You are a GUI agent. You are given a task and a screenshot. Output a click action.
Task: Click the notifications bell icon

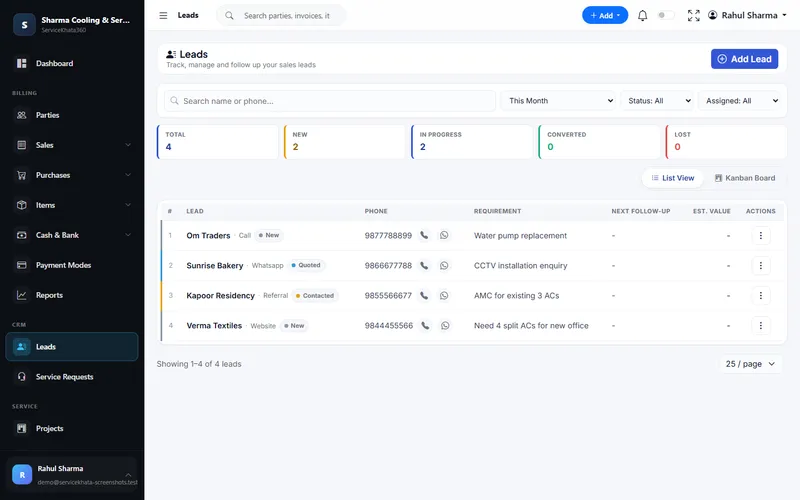coord(642,15)
